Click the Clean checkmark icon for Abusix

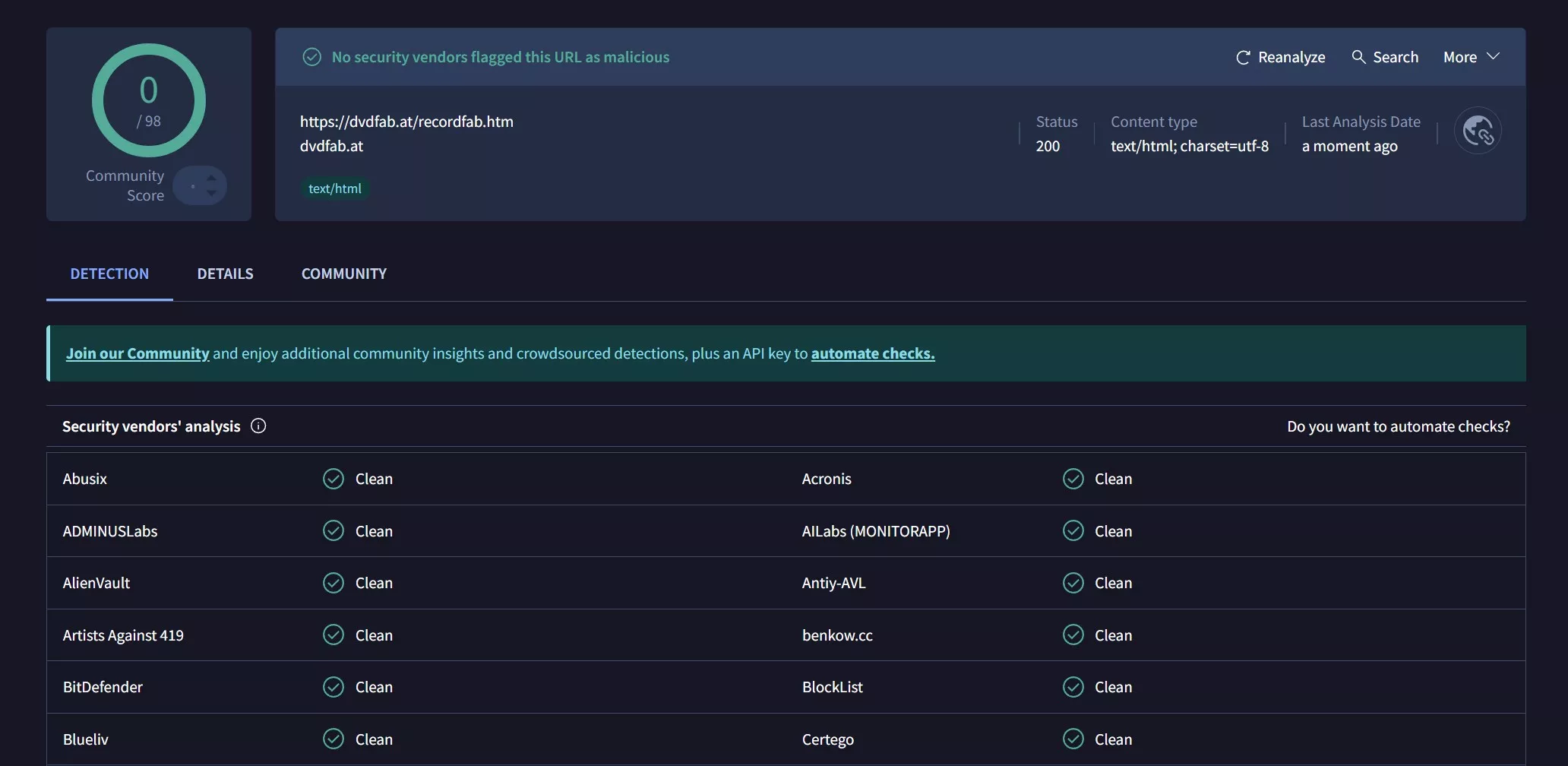tap(334, 479)
